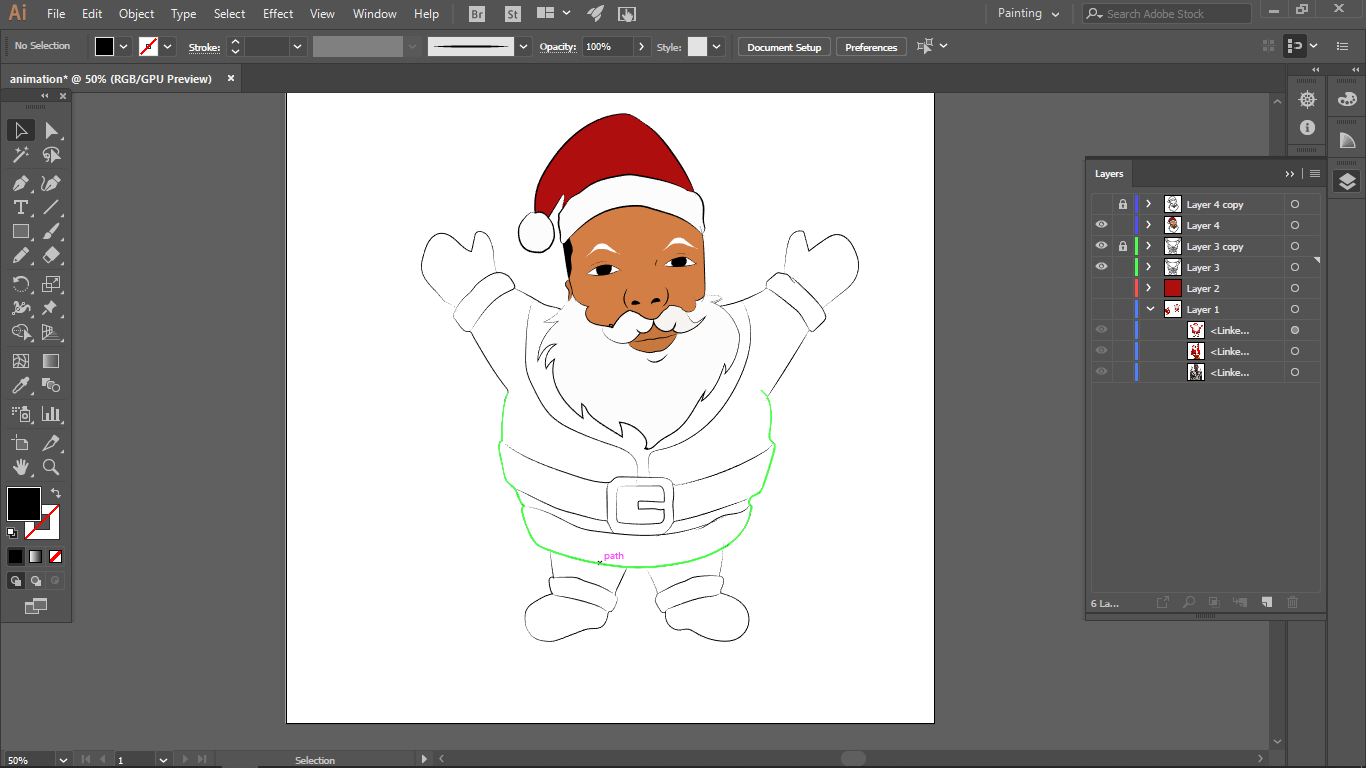Viewport: 1366px width, 768px height.
Task: Pick the Rectangle tool
Action: (x=20, y=231)
